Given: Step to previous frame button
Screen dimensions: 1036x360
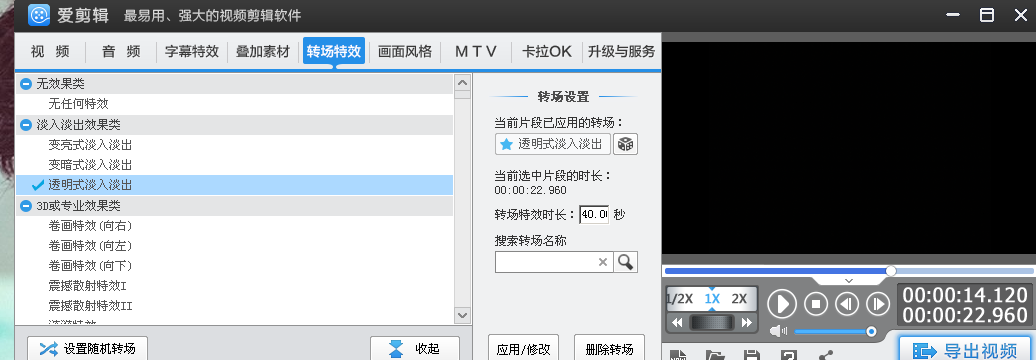Looking at the screenshot, I should 847,304.
